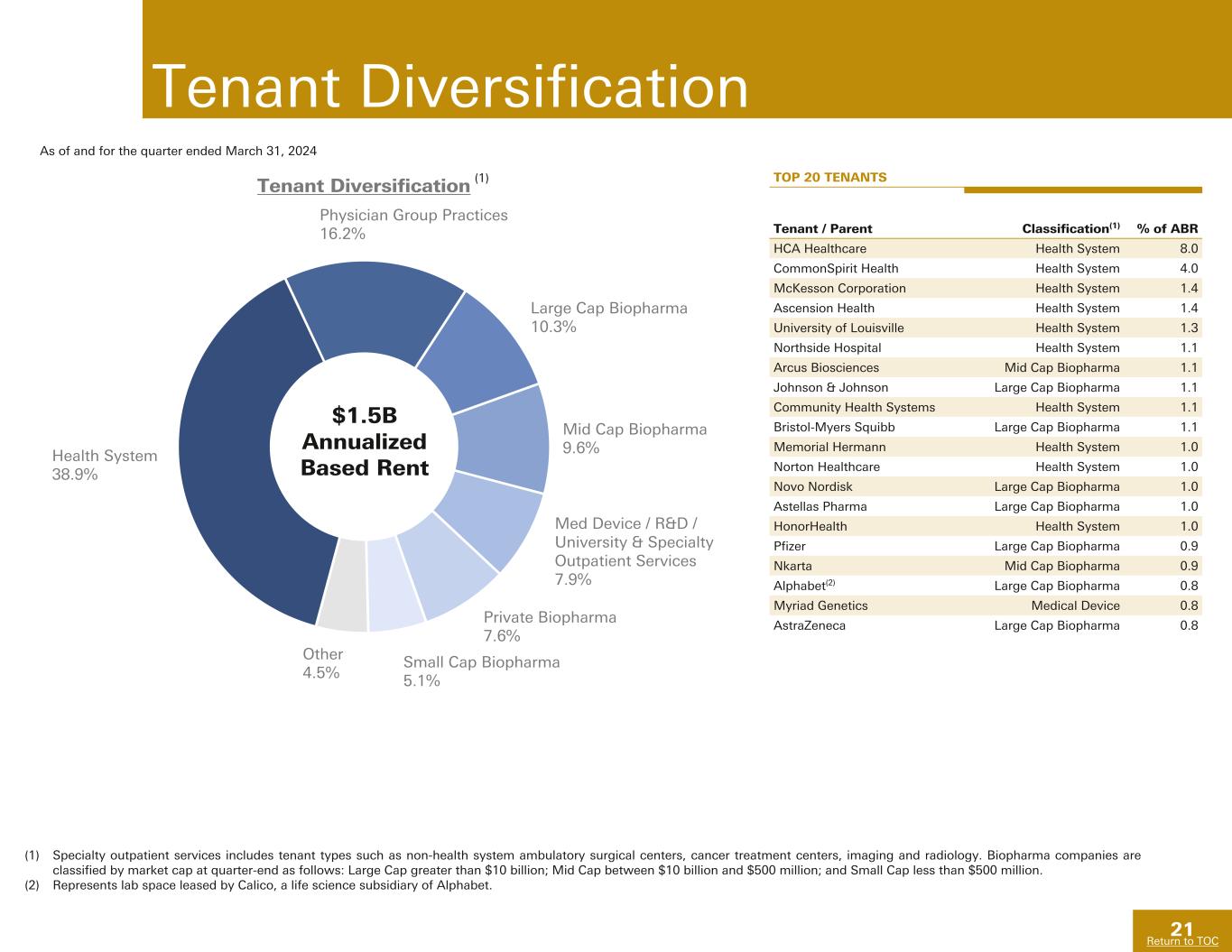Viewport: 1232px width, 952px height.
Task: Click the "Health System 38.9%" chart label
Action: pyautogui.click(x=105, y=465)
